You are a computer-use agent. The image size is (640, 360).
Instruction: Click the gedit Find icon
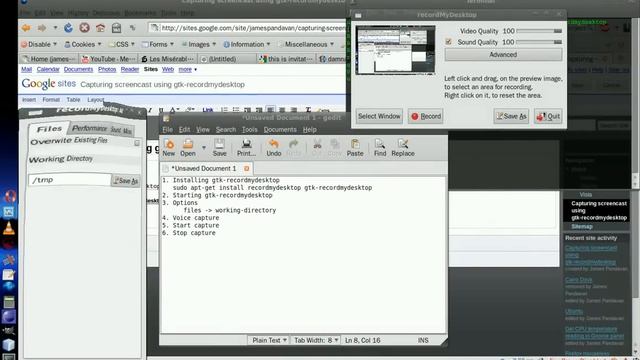click(x=380, y=144)
